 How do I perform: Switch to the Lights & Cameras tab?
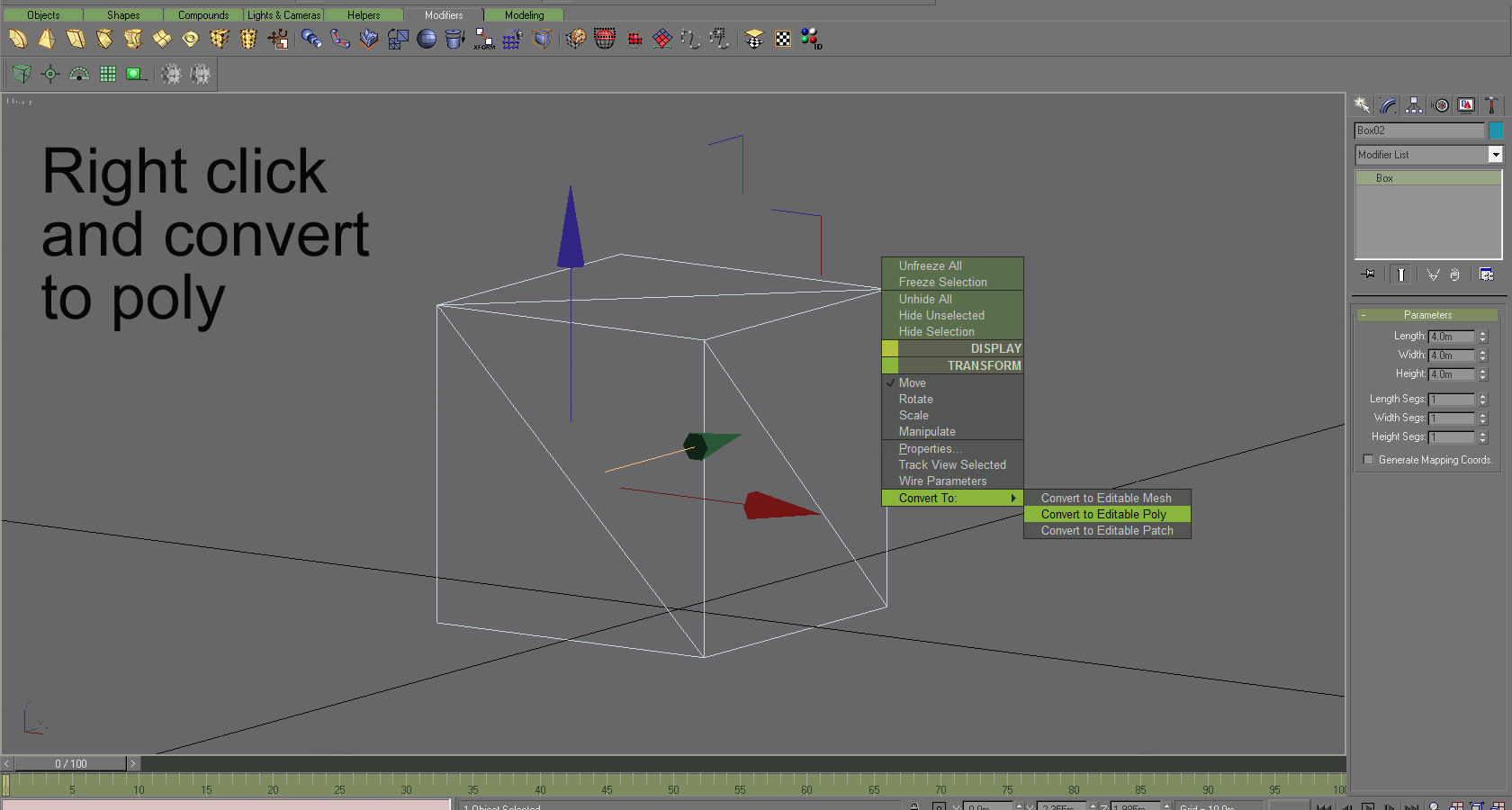coord(283,15)
